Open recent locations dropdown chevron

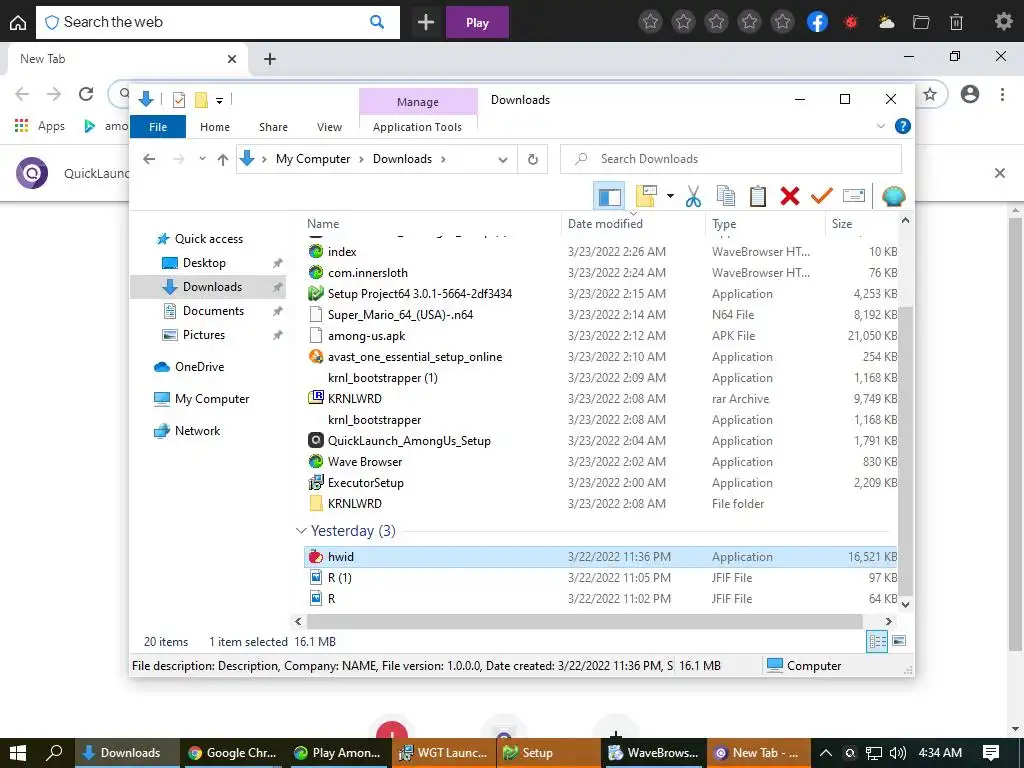click(x=202, y=159)
